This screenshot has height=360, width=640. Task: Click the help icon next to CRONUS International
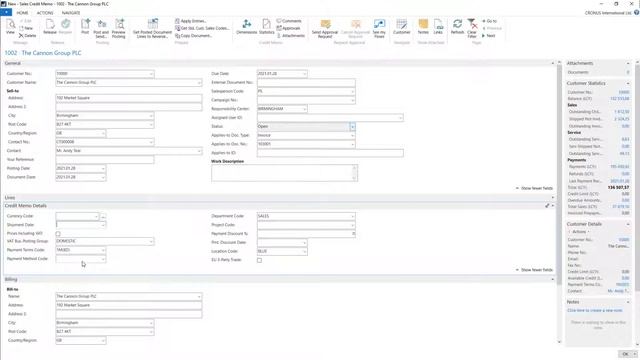[636, 13]
